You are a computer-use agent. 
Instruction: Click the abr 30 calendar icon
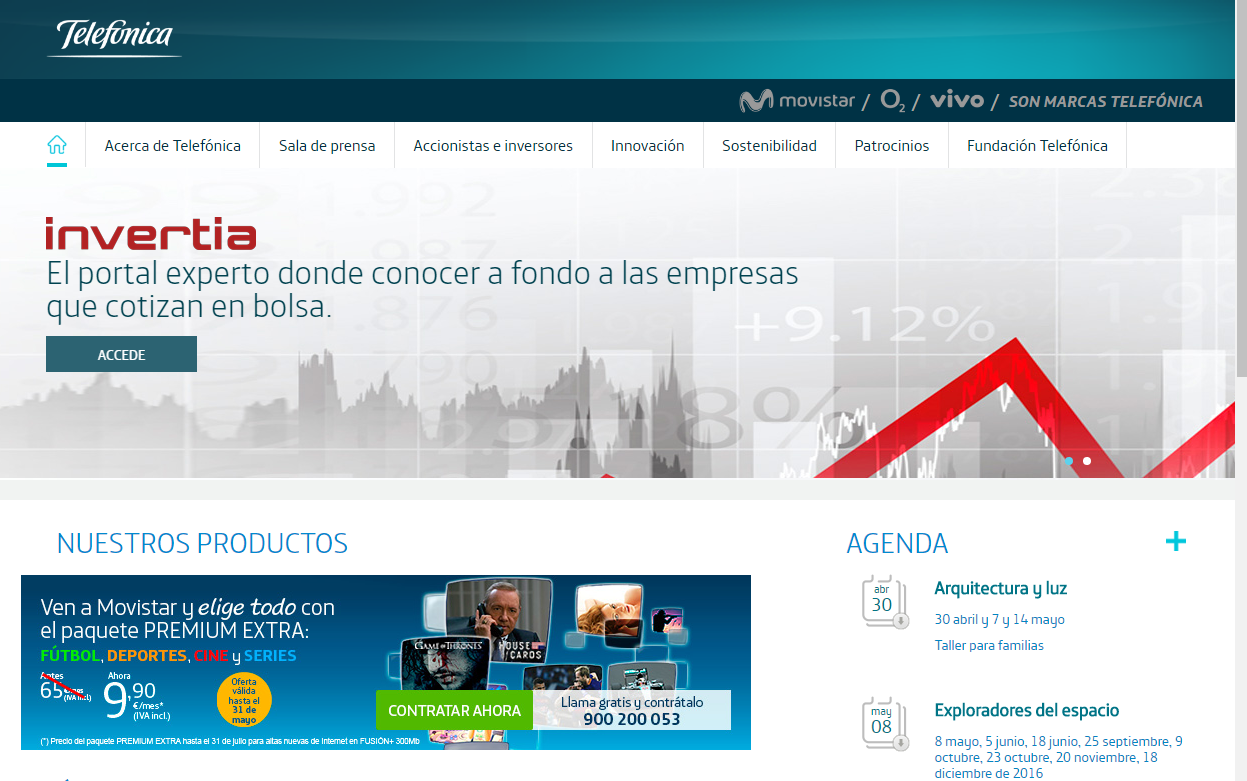884,602
